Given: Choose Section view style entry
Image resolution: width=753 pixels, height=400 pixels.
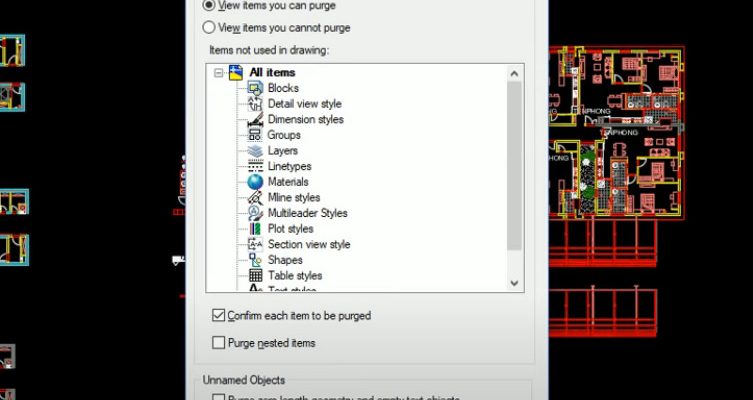Looking at the screenshot, I should point(308,244).
